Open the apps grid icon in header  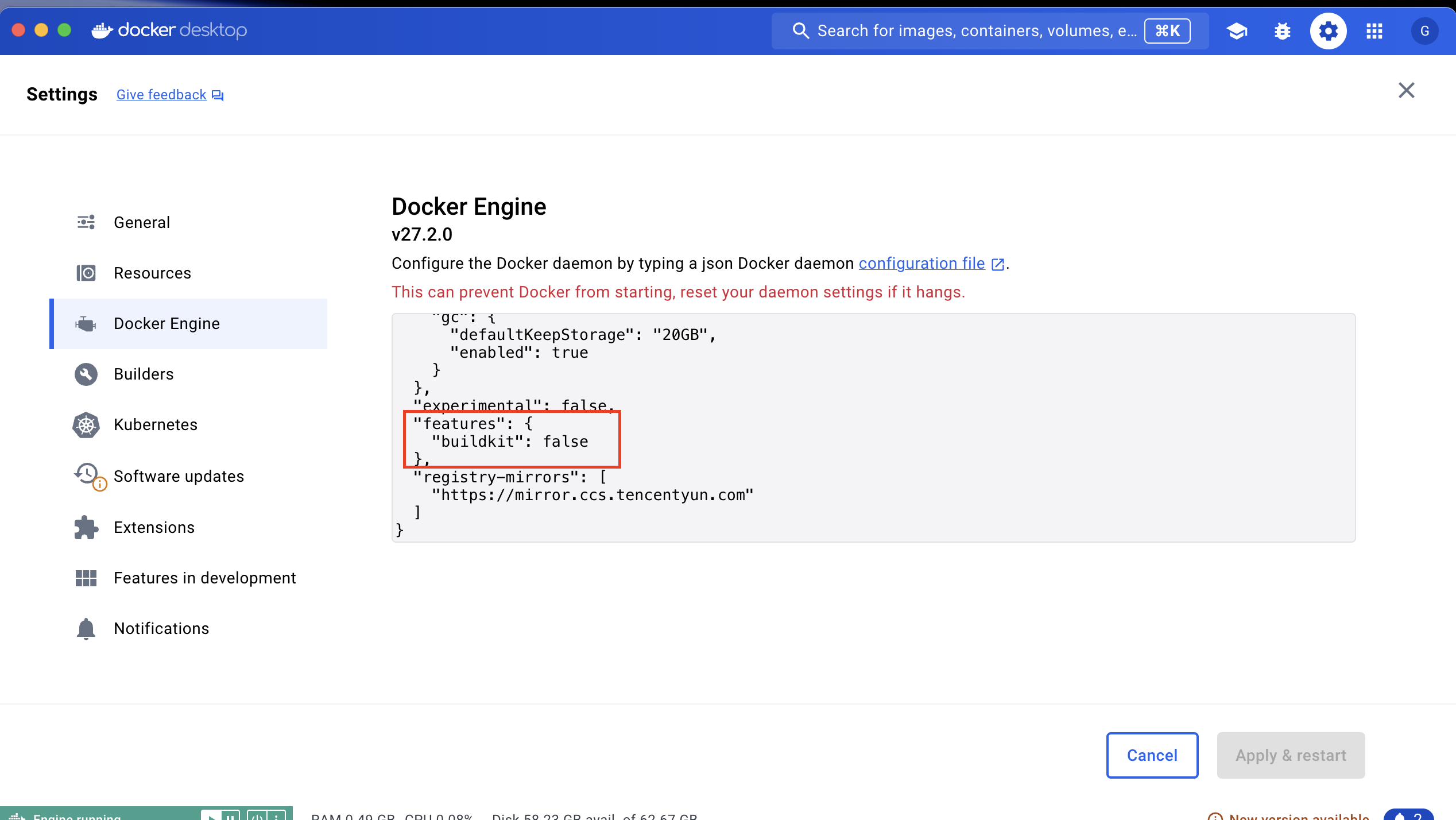tap(1374, 31)
